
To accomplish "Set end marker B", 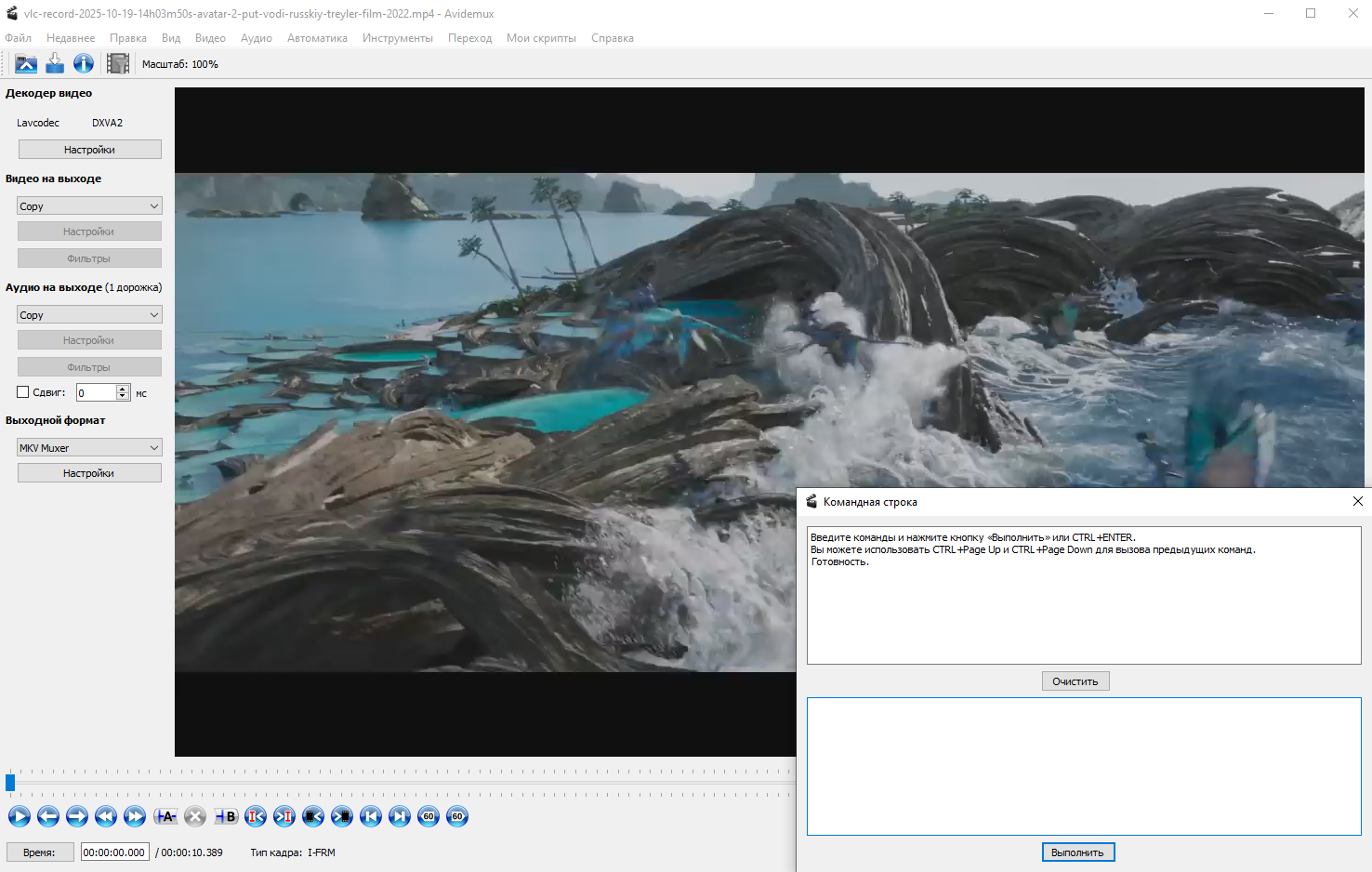I will (x=226, y=816).
